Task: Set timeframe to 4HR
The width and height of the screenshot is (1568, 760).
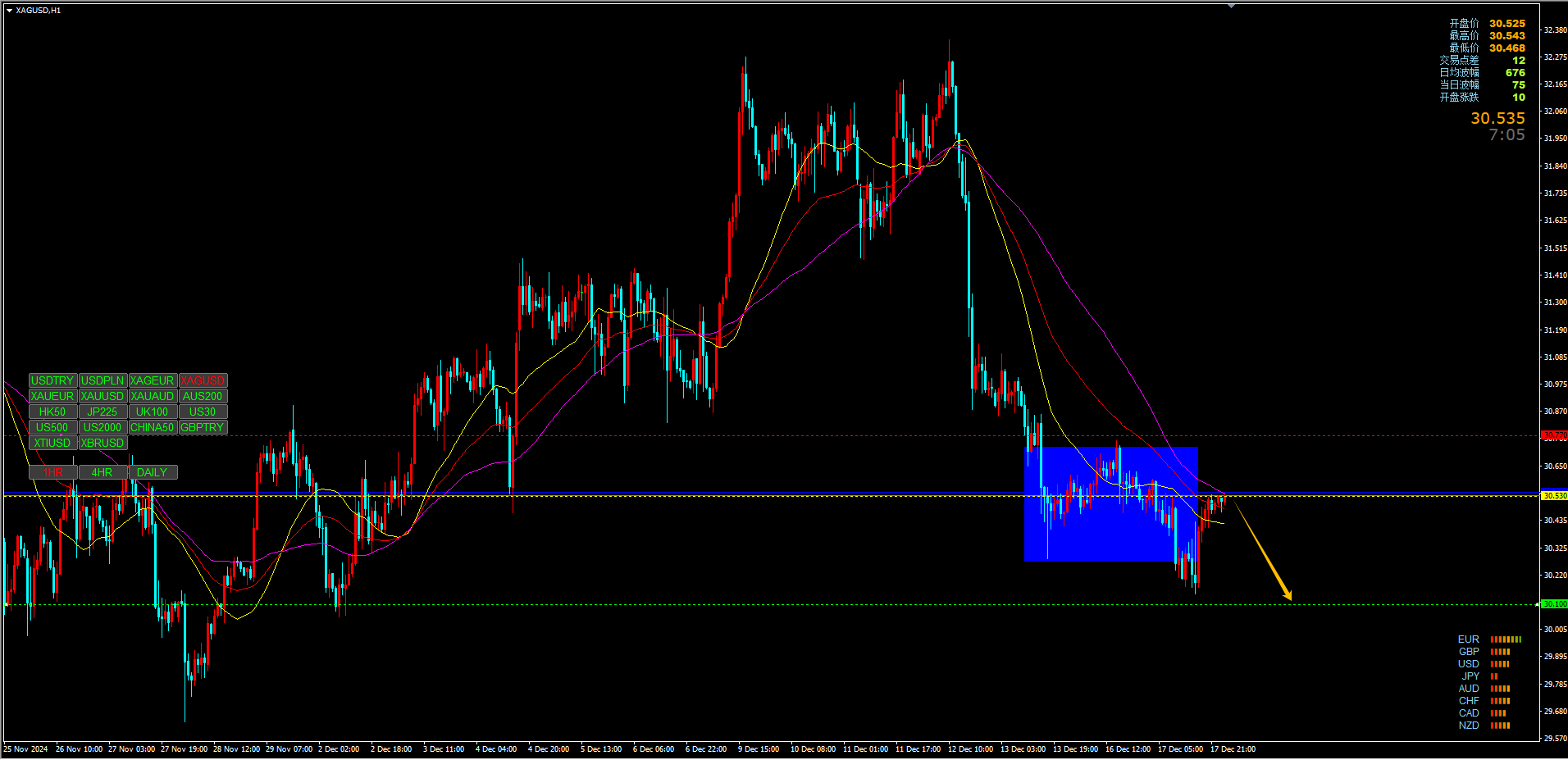Action: coord(103,472)
